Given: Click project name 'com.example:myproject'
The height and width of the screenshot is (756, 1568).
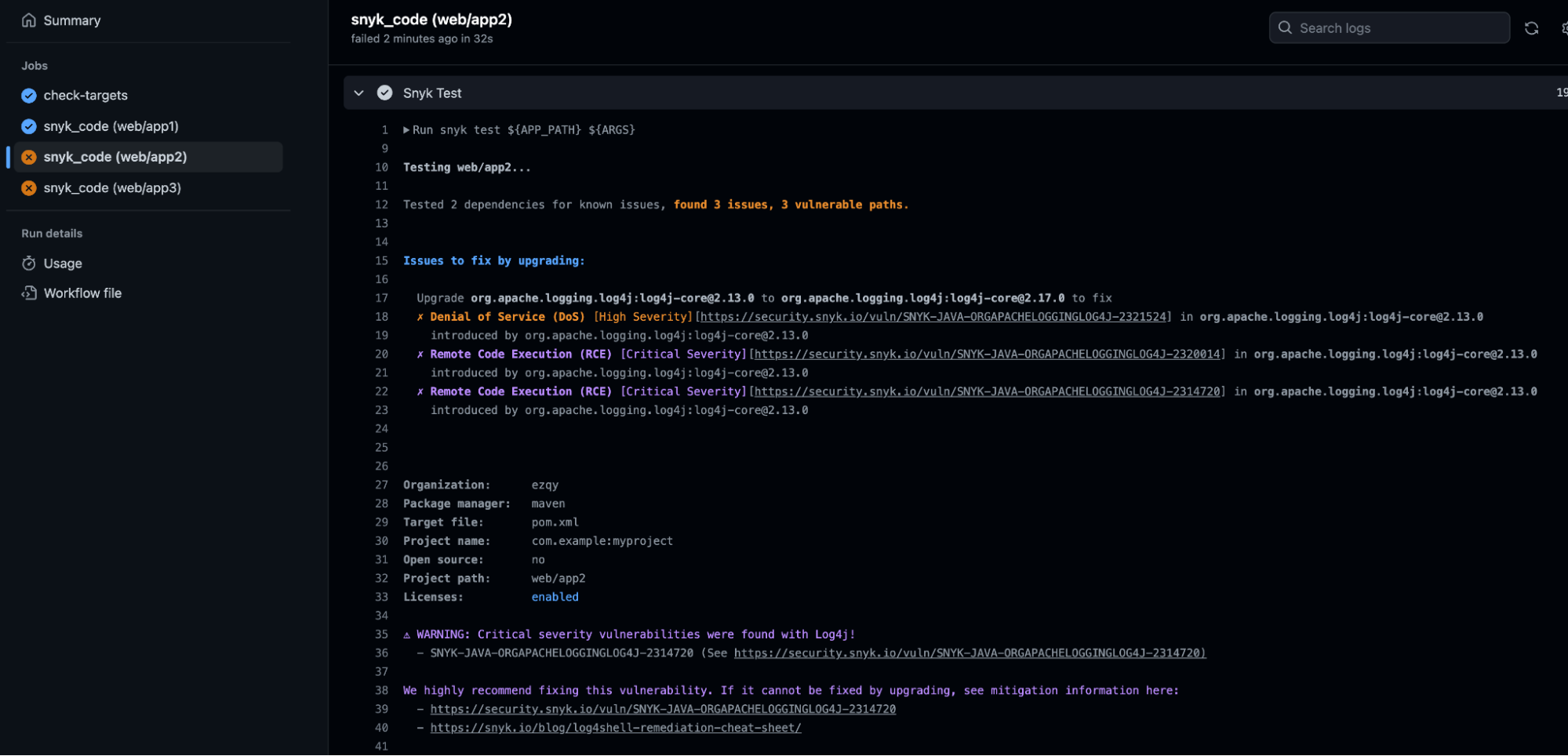Looking at the screenshot, I should coord(602,541).
